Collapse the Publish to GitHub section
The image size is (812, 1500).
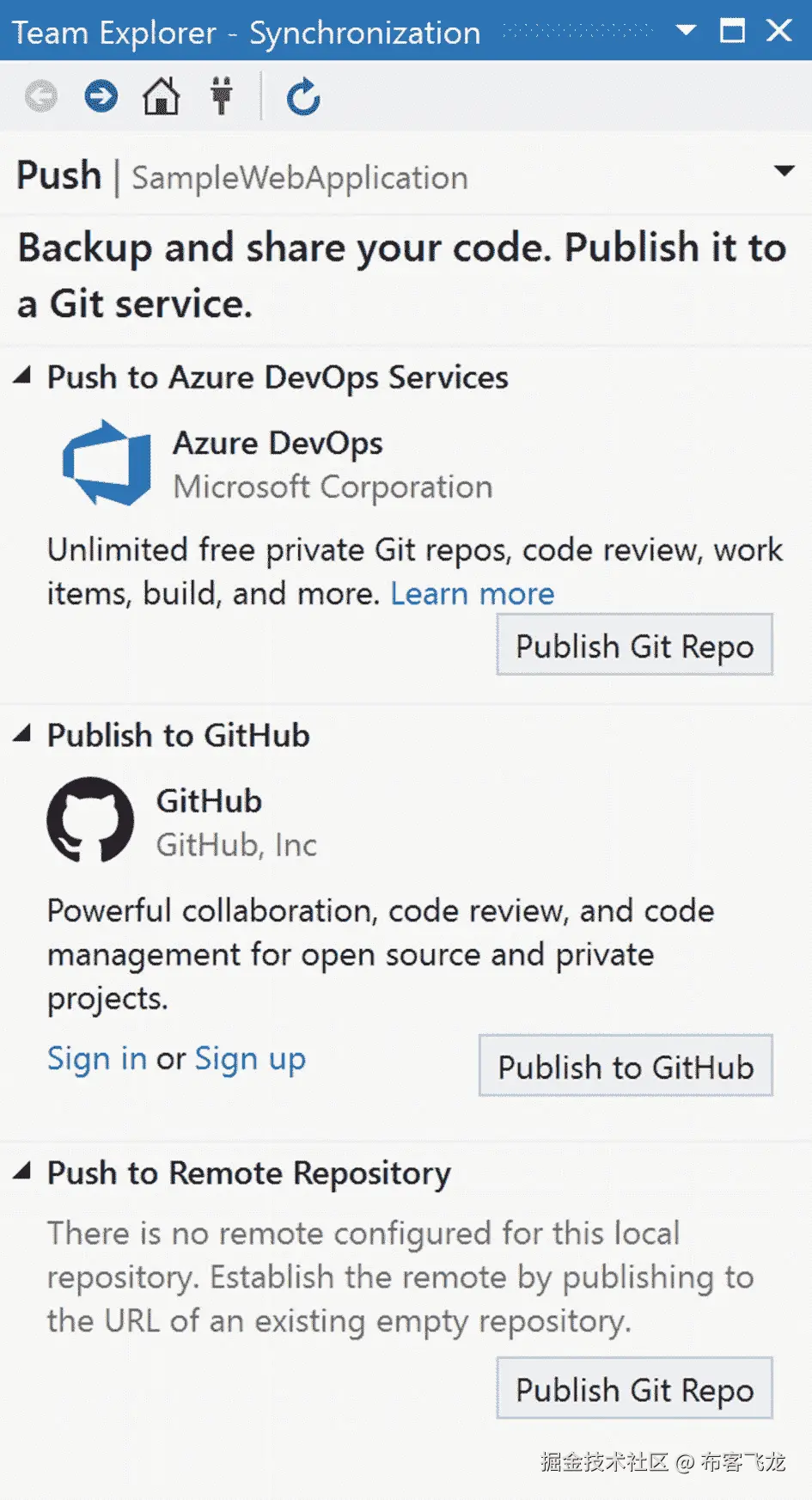(22, 734)
